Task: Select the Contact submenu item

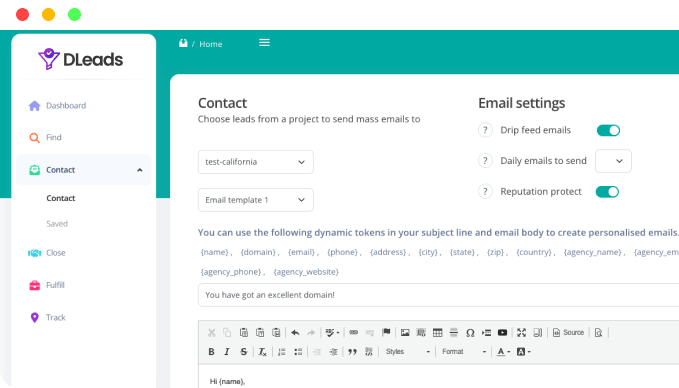Action: [x=61, y=198]
